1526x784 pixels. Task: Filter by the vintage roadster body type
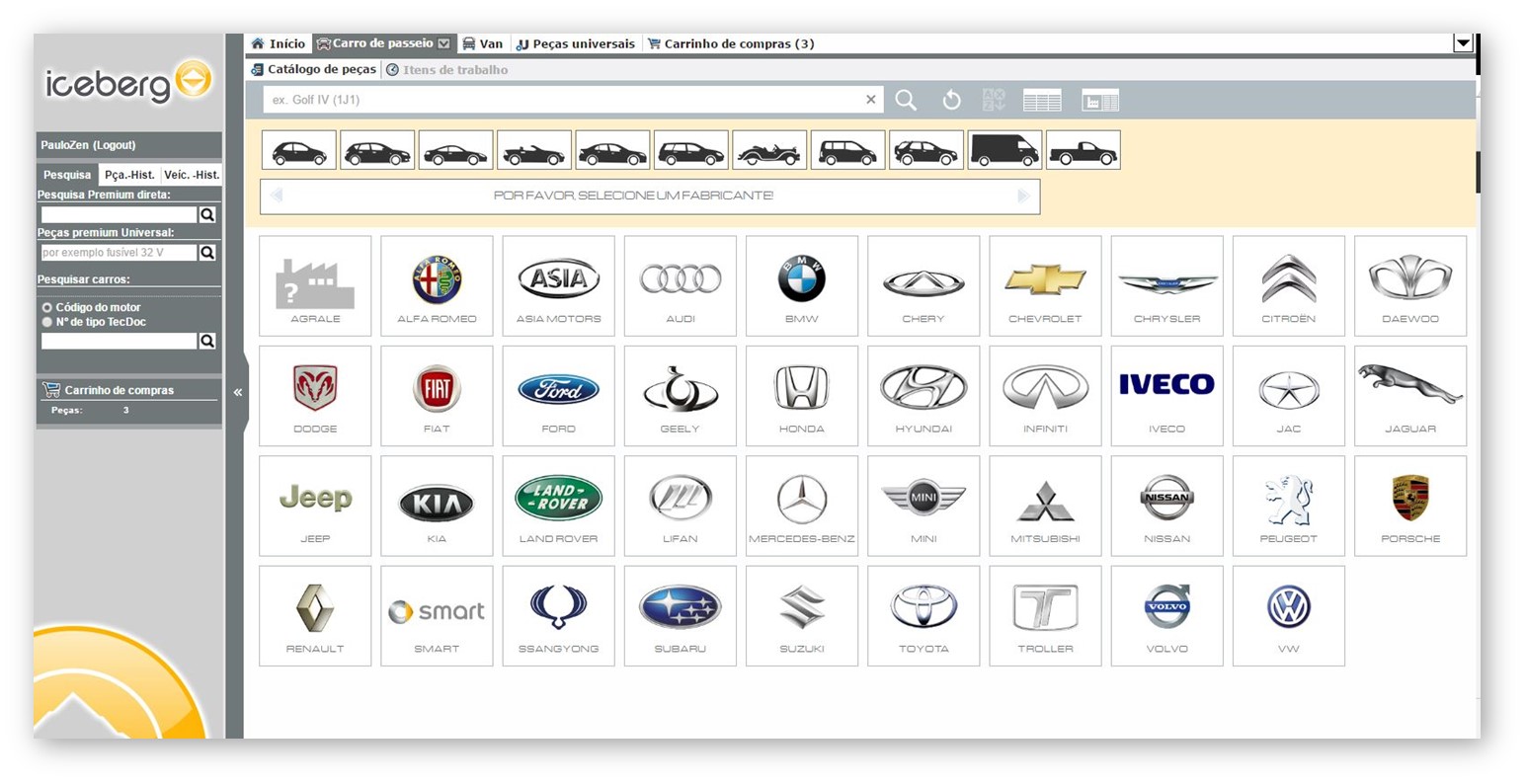[769, 150]
